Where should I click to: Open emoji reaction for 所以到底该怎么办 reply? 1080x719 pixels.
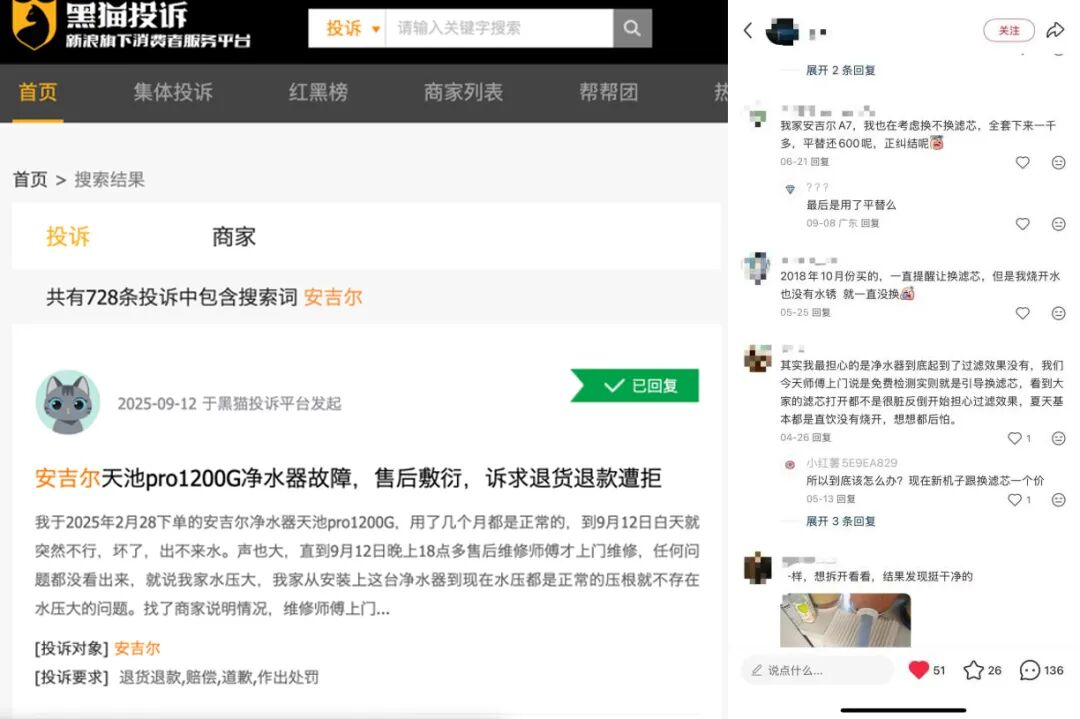click(x=1059, y=500)
